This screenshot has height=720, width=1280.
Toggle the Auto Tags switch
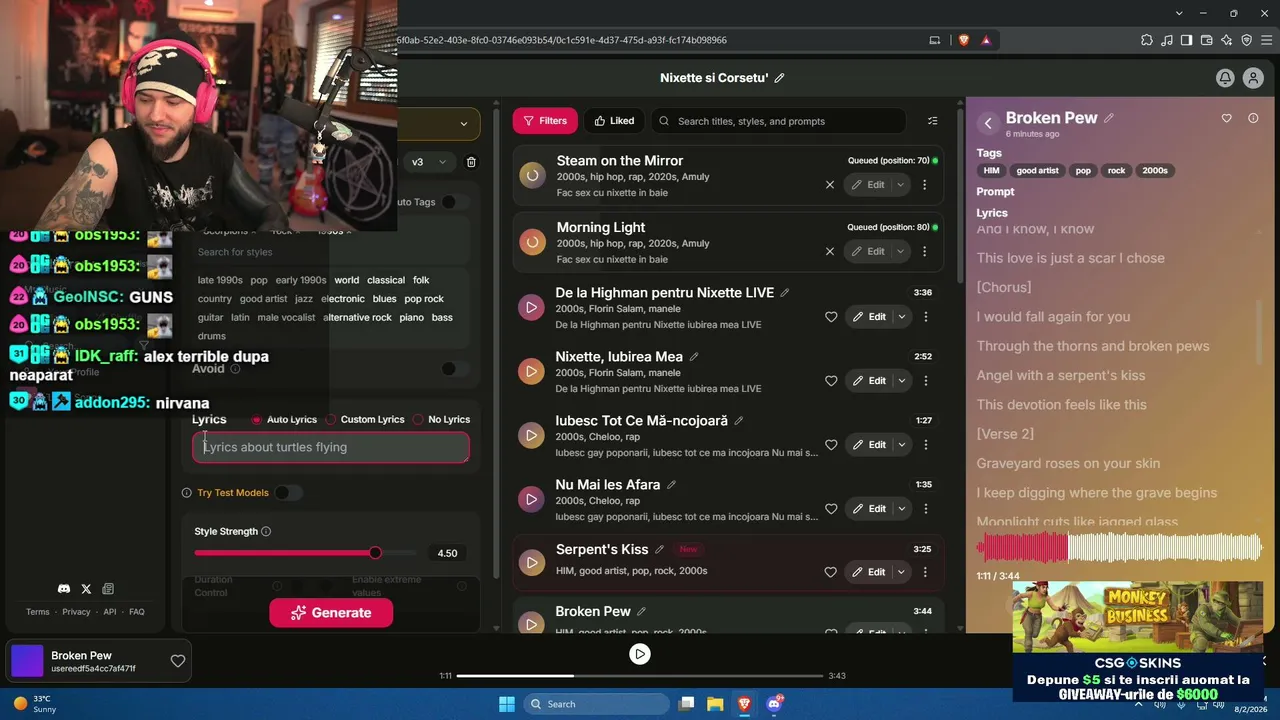click(454, 202)
